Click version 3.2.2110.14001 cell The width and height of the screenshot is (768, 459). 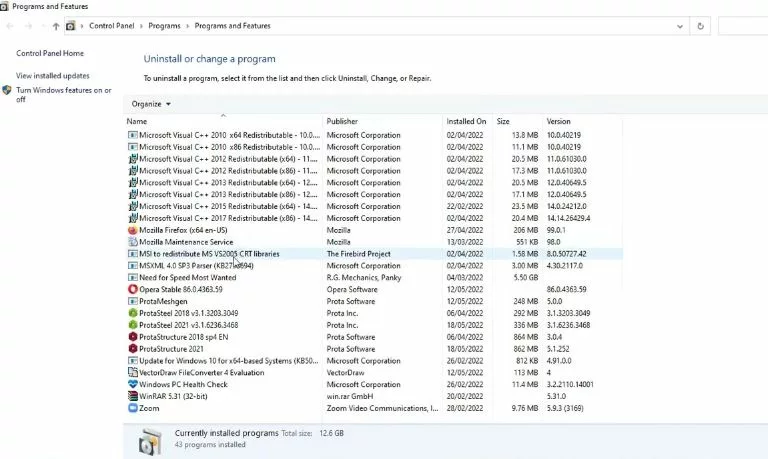click(570, 385)
